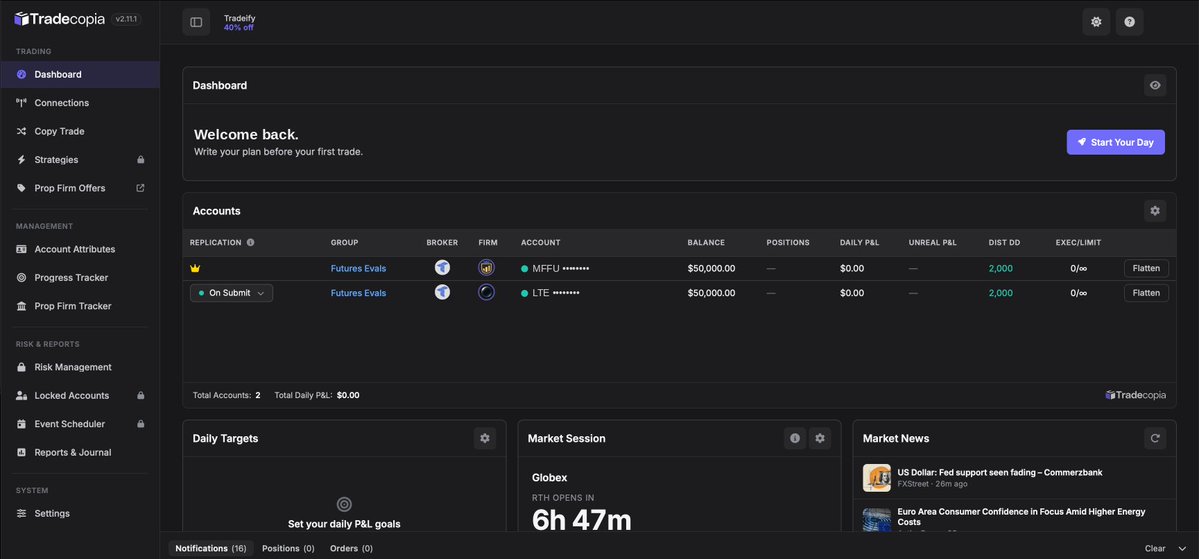The image size is (1199, 559).
Task: Open Event Scheduler page
Action: coord(80,424)
